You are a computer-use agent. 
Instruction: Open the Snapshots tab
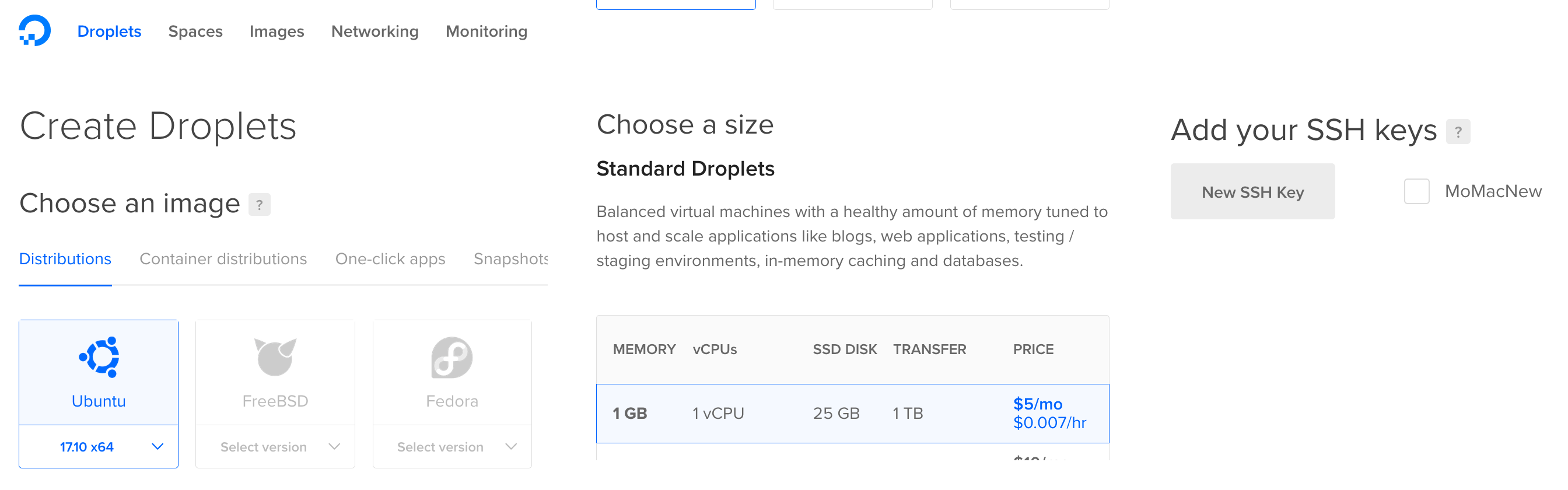pyautogui.click(x=510, y=258)
